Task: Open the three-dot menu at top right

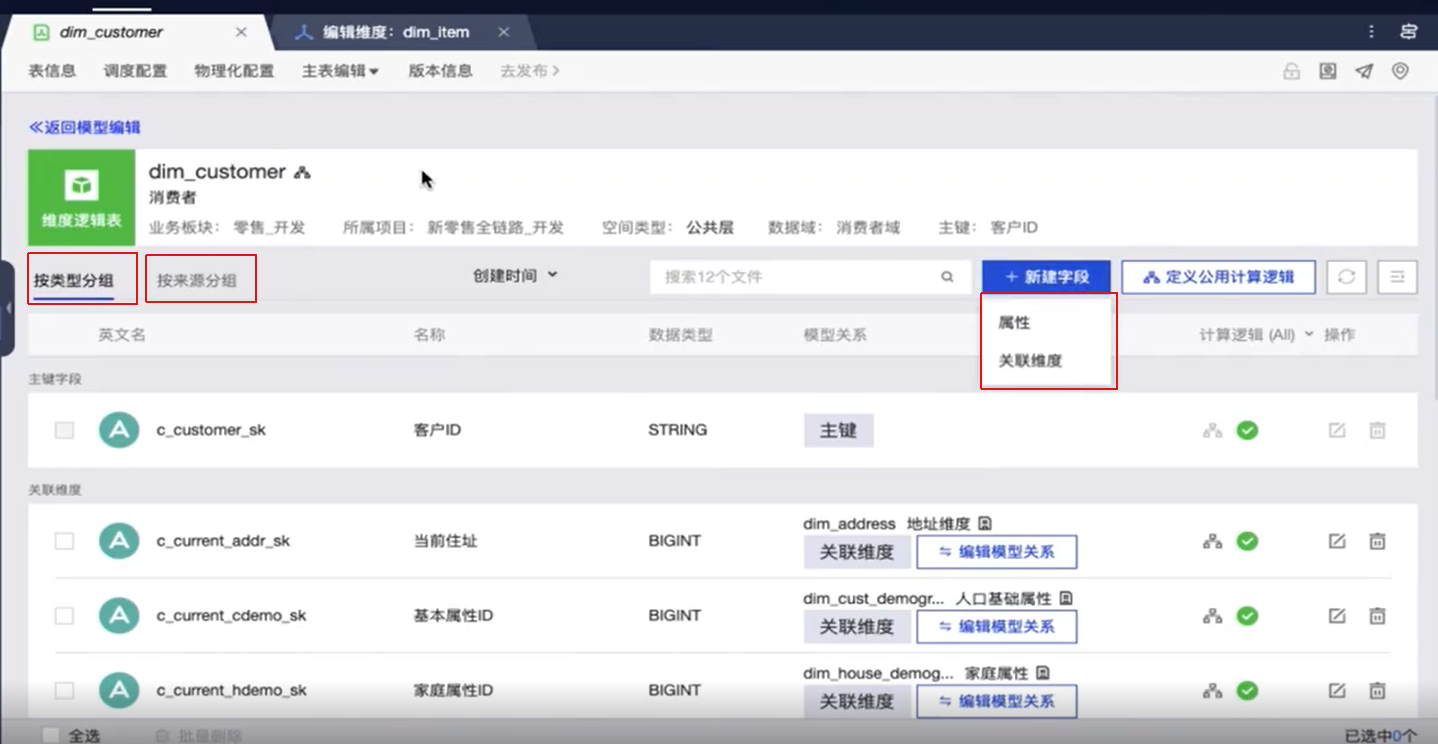Action: pos(1370,31)
